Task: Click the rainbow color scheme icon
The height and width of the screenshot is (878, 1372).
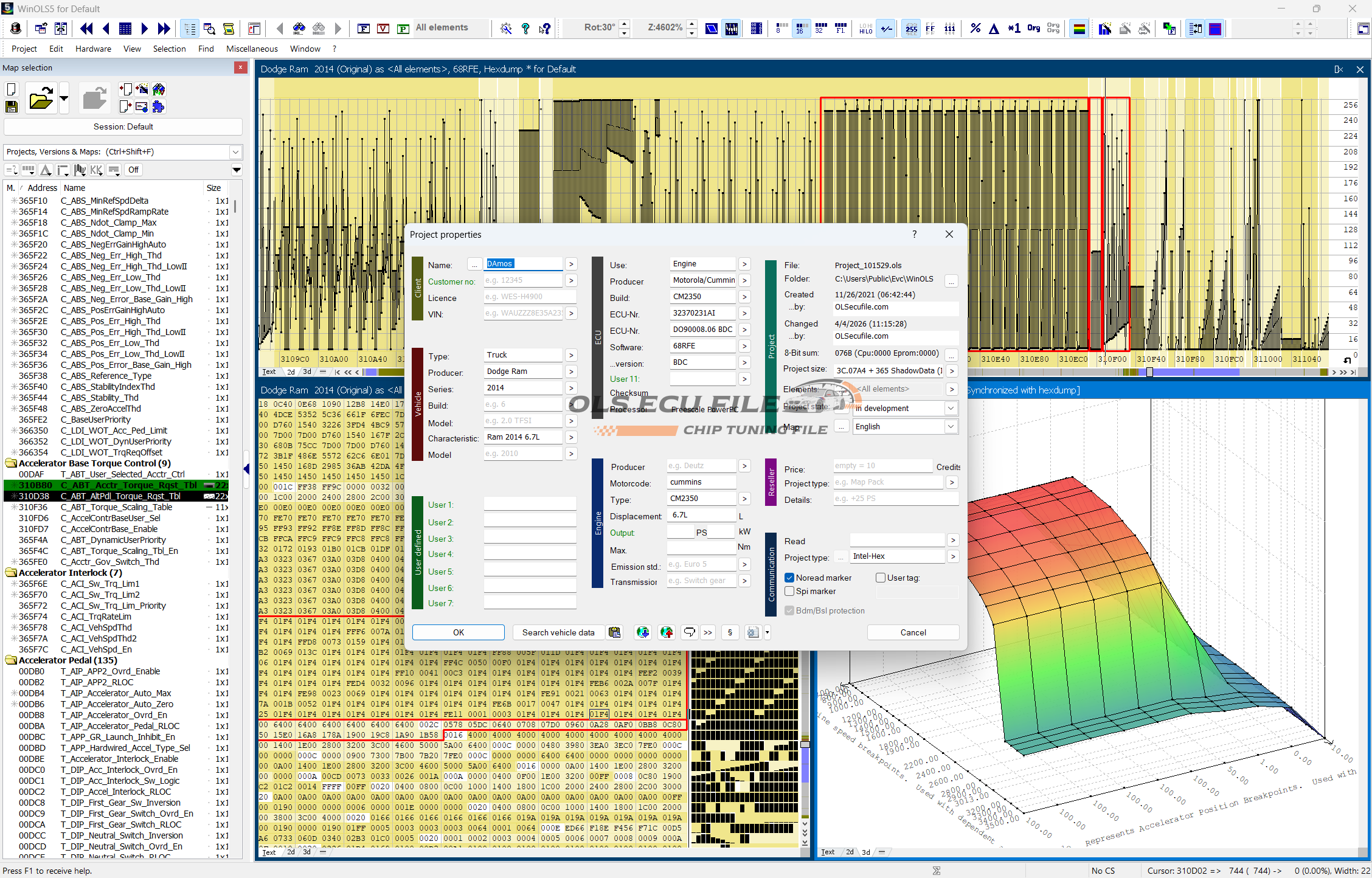Action: pyautogui.click(x=1079, y=29)
